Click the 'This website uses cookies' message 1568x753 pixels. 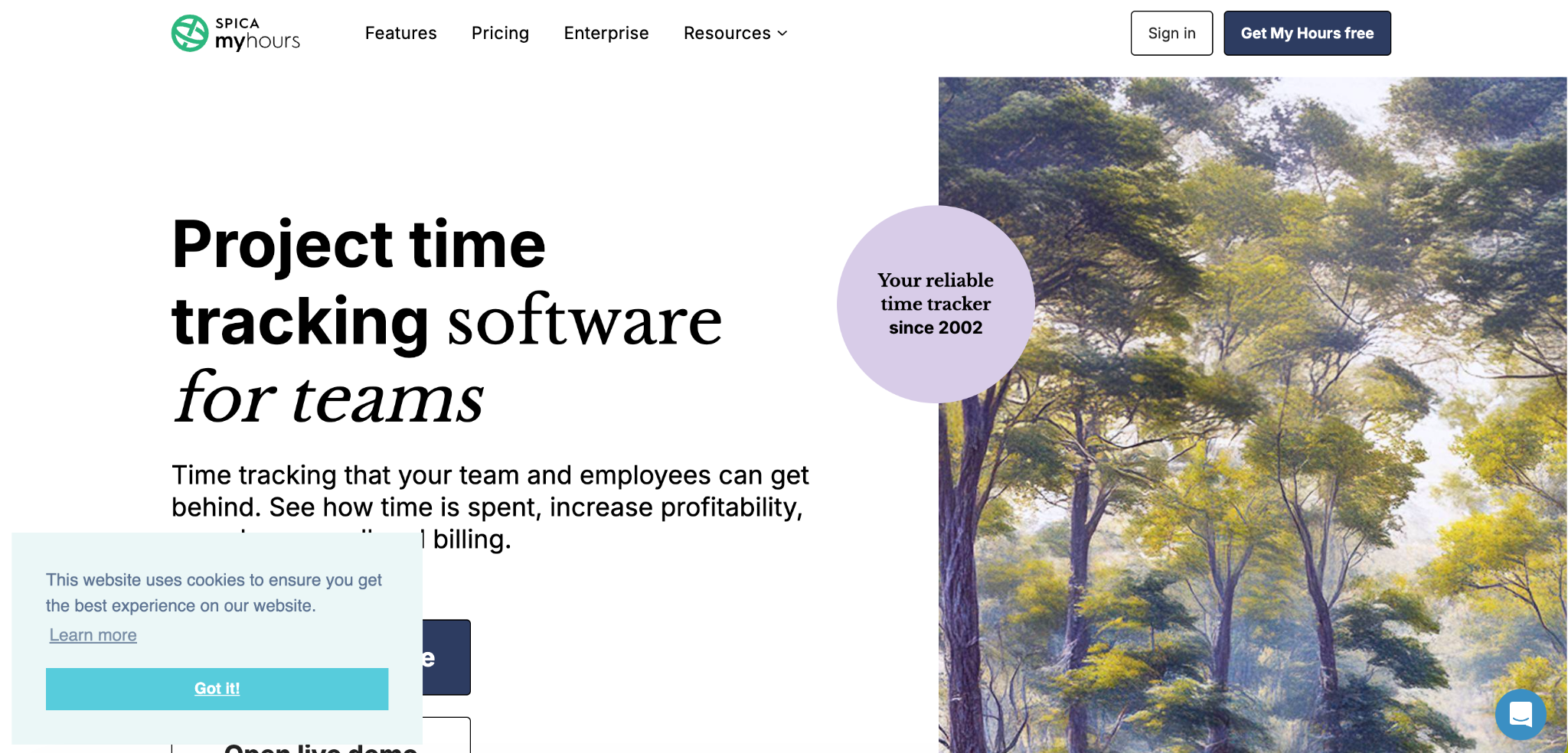point(214,592)
